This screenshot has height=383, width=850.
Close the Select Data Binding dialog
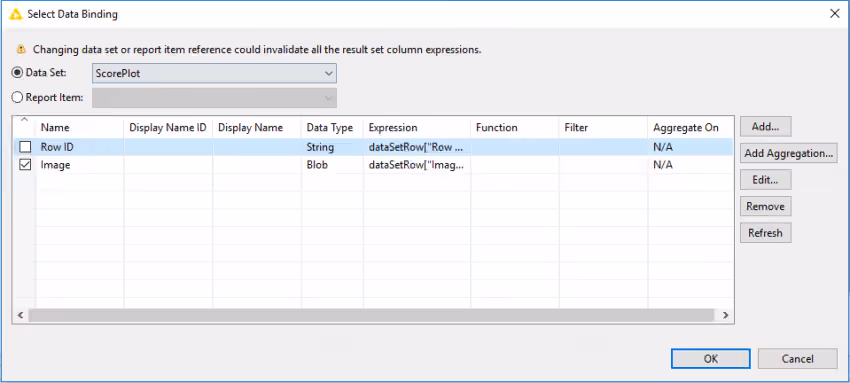coord(835,14)
